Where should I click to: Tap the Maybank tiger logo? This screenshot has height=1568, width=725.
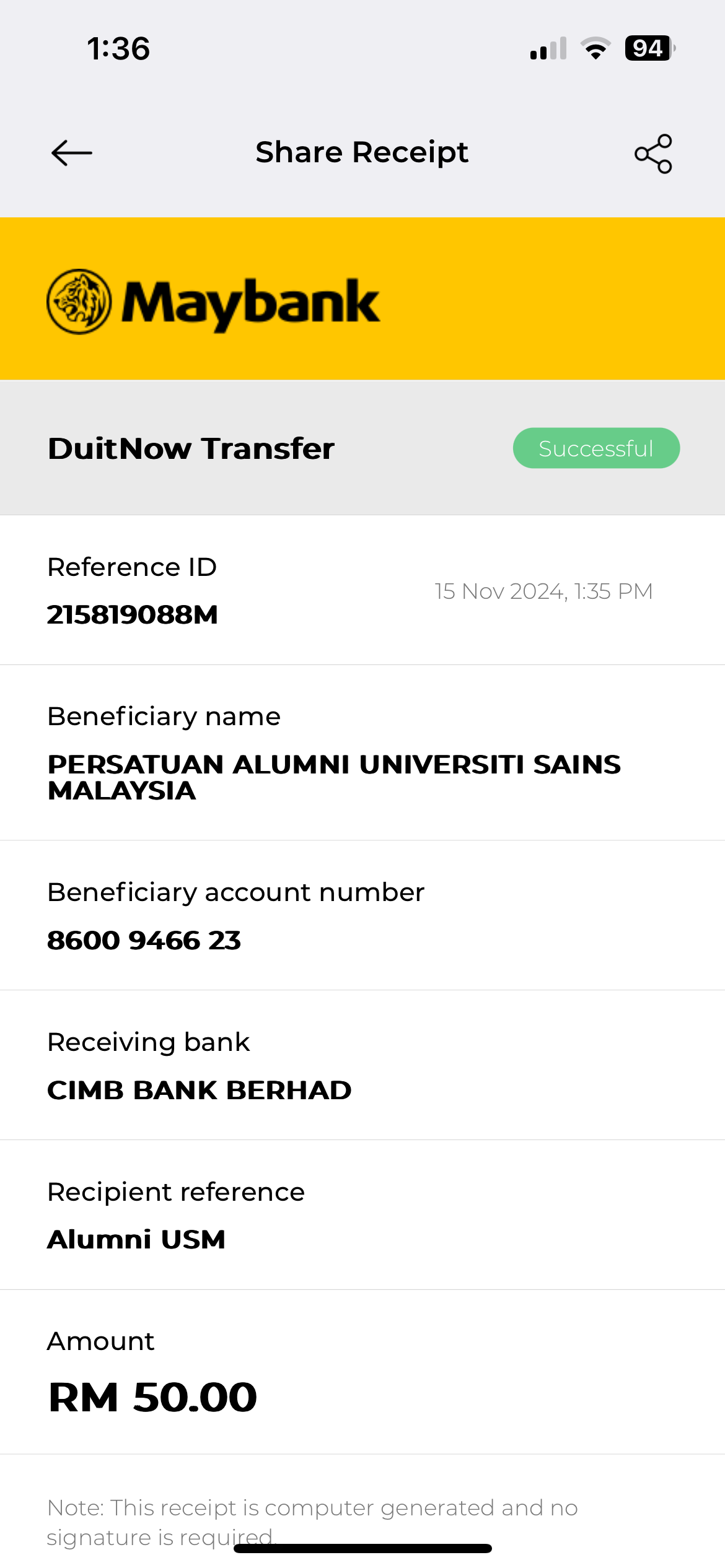pos(79,302)
